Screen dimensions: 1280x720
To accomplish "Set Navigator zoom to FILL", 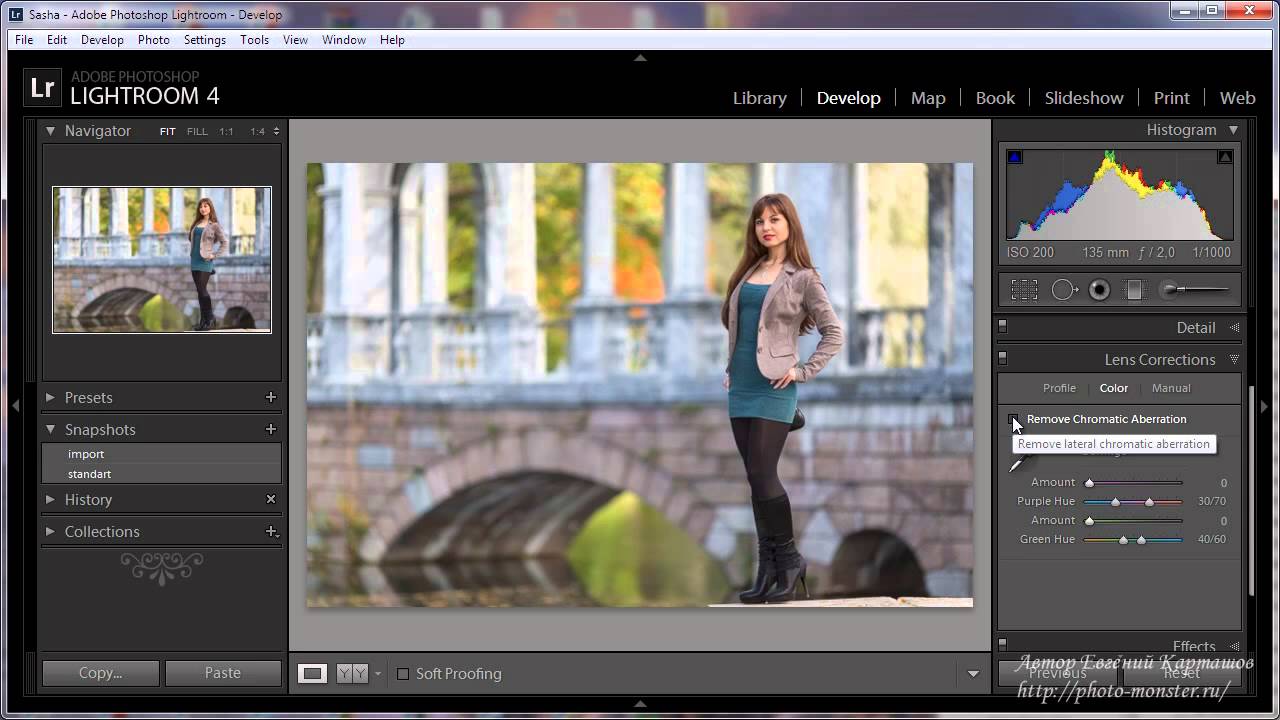I will (x=197, y=131).
